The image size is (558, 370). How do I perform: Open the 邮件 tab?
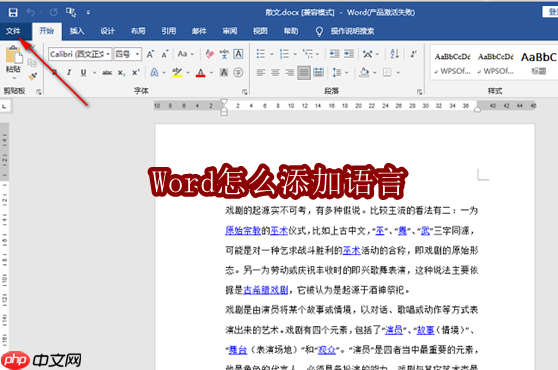click(x=199, y=31)
